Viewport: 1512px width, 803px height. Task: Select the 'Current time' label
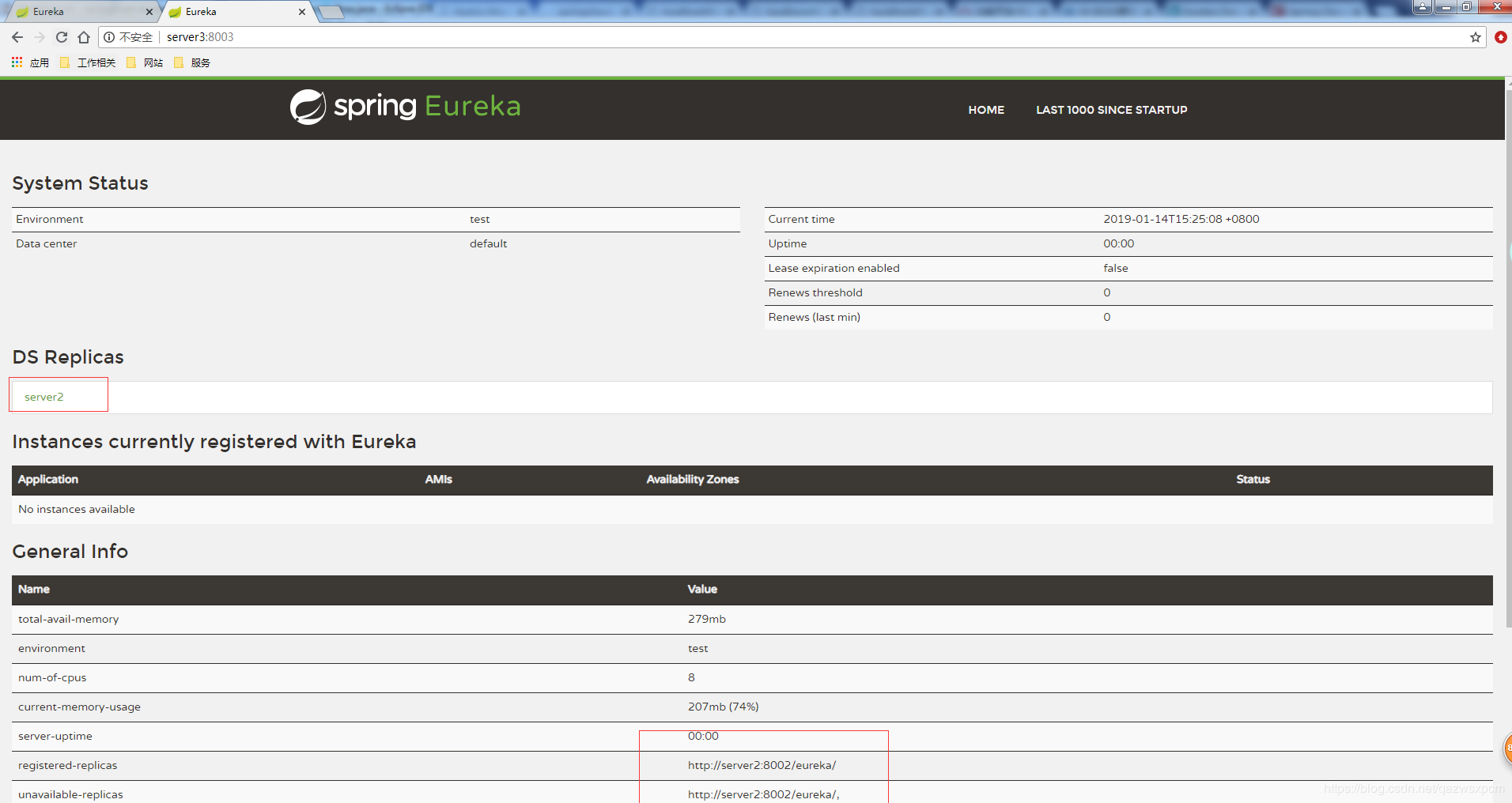pyautogui.click(x=801, y=219)
